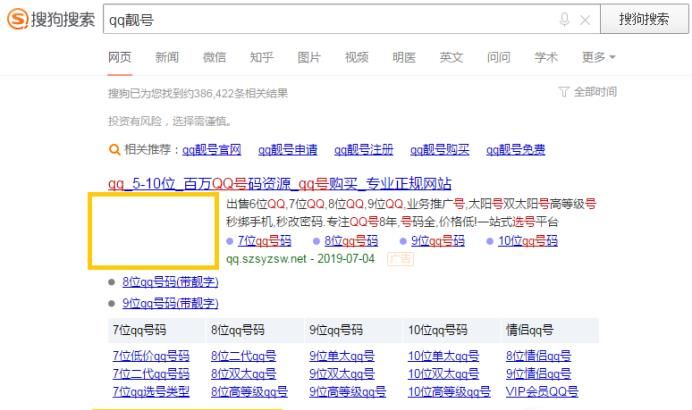Image resolution: width=692 pixels, height=410 pixels.
Task: Open link 8位高等级qq号
Action: click(x=249, y=392)
